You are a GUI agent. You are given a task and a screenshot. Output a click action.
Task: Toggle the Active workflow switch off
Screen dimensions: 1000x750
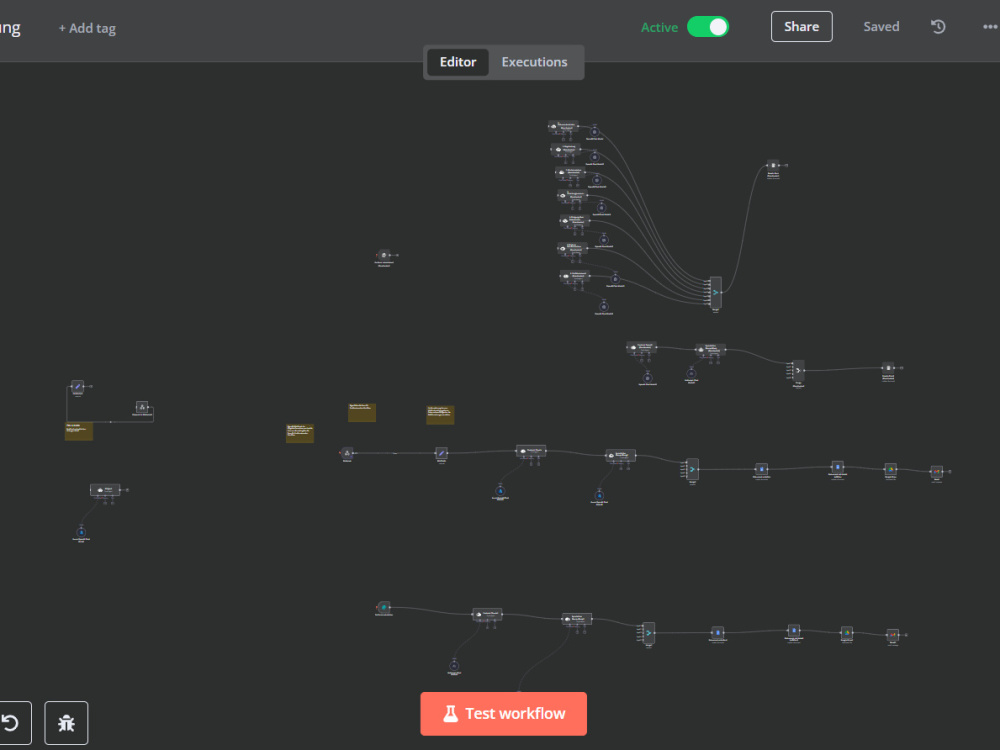708,27
